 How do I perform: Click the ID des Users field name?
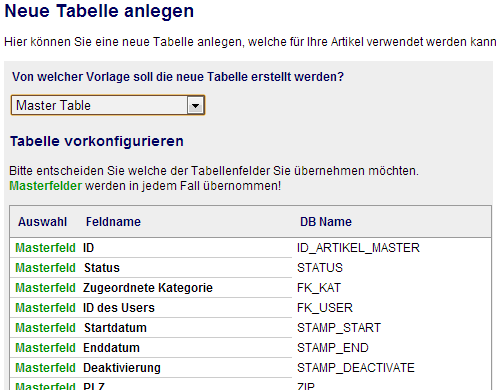(119, 308)
